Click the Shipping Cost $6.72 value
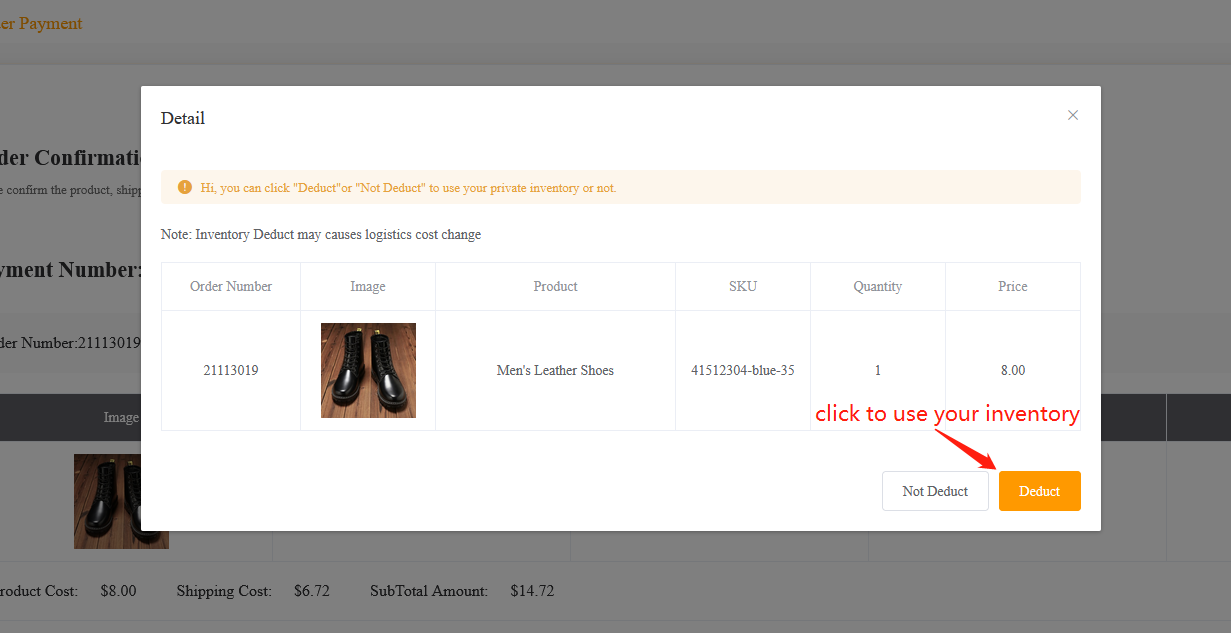The image size is (1231, 633). click(312, 591)
